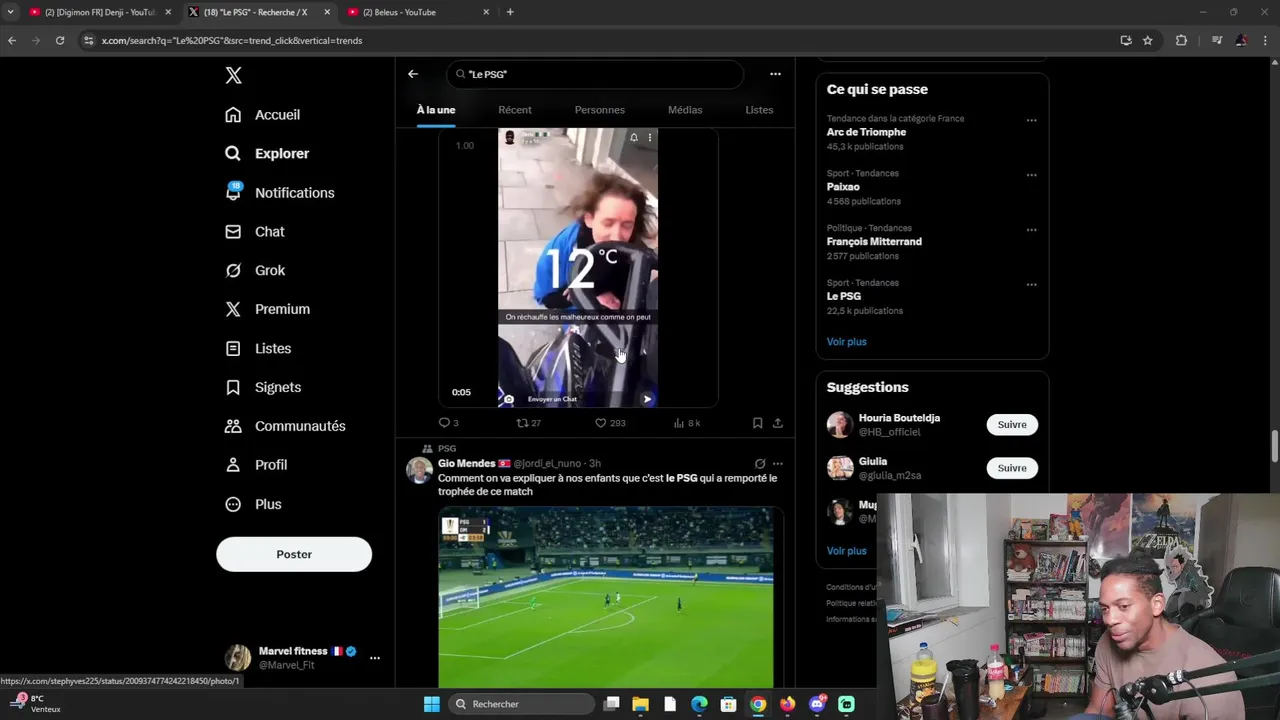Repost the video post with 27 reposts

click(528, 423)
